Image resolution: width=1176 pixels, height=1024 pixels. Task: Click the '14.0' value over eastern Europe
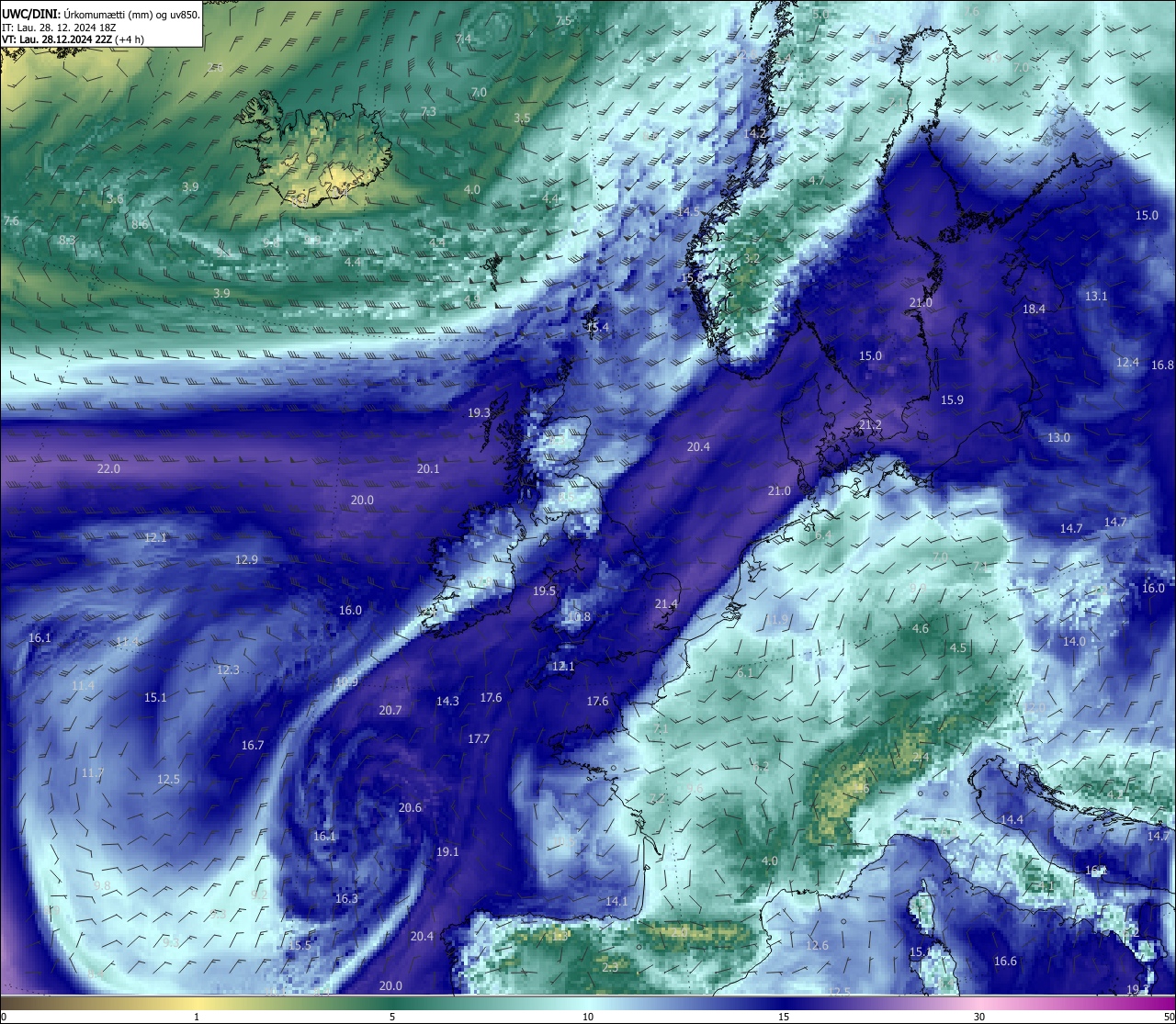[1074, 641]
